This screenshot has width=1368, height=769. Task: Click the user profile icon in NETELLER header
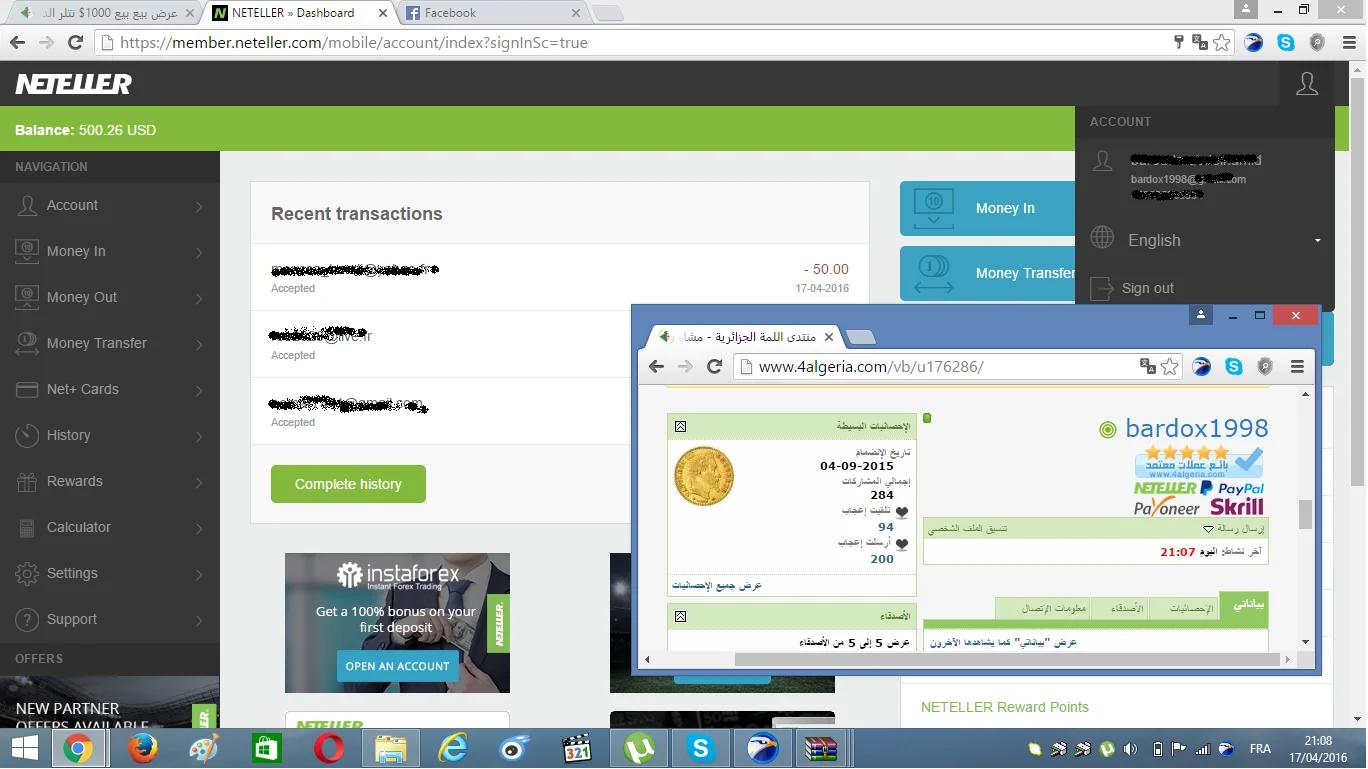[1306, 84]
